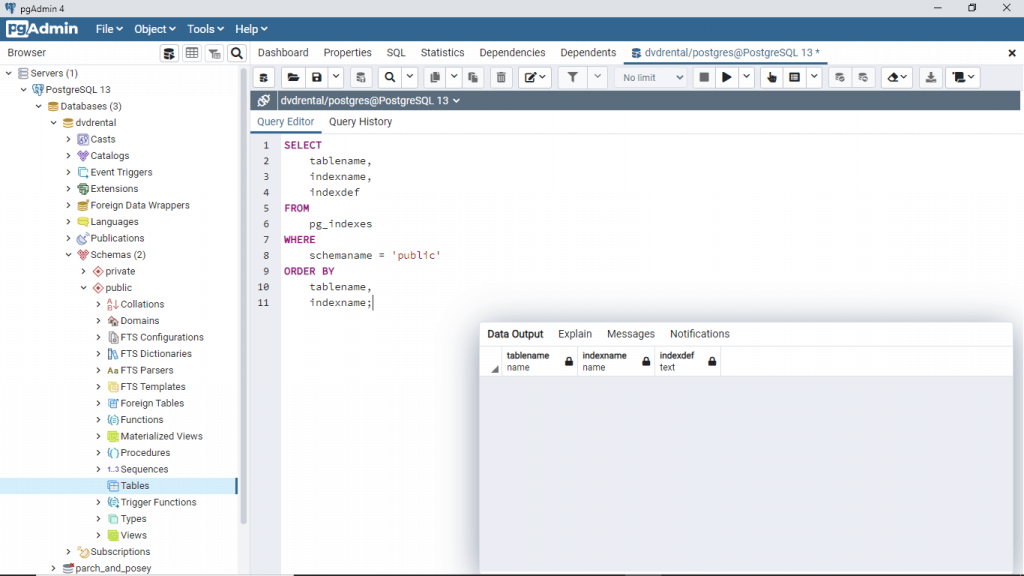Open Query Tool icon in Browser panel

pyautogui.click(x=170, y=53)
